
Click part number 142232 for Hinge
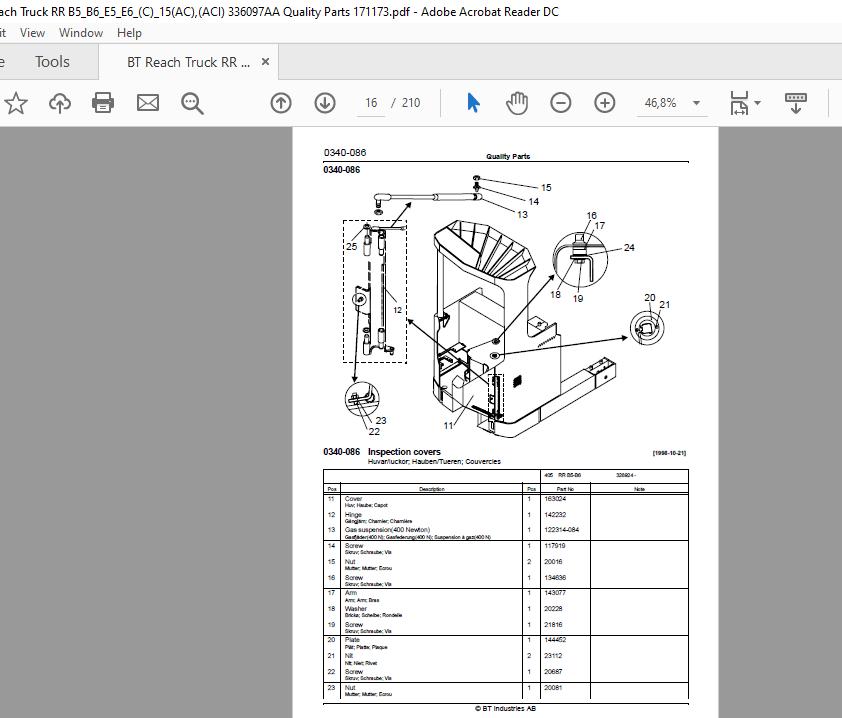click(555, 514)
